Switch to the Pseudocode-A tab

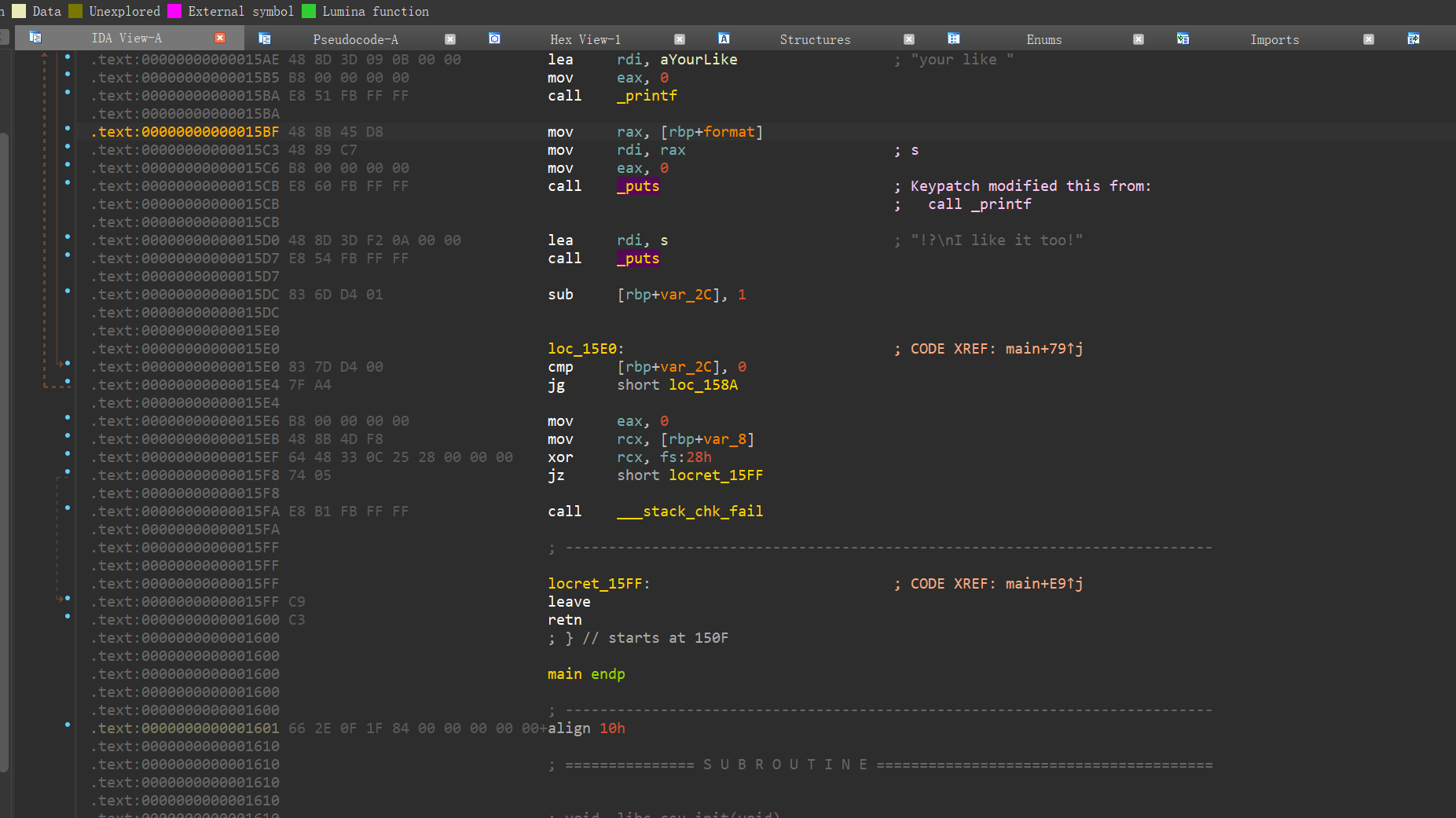355,39
